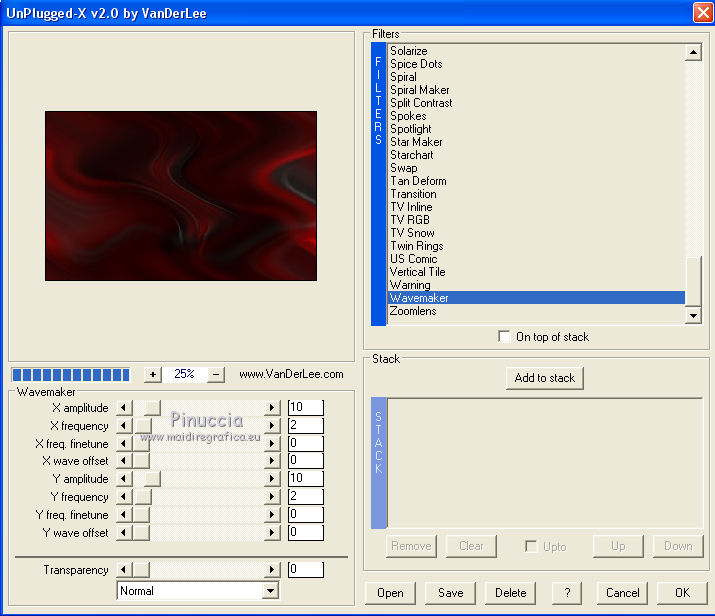Choose the Tan Deform filter
Image resolution: width=715 pixels, height=616 pixels.
[x=418, y=181]
